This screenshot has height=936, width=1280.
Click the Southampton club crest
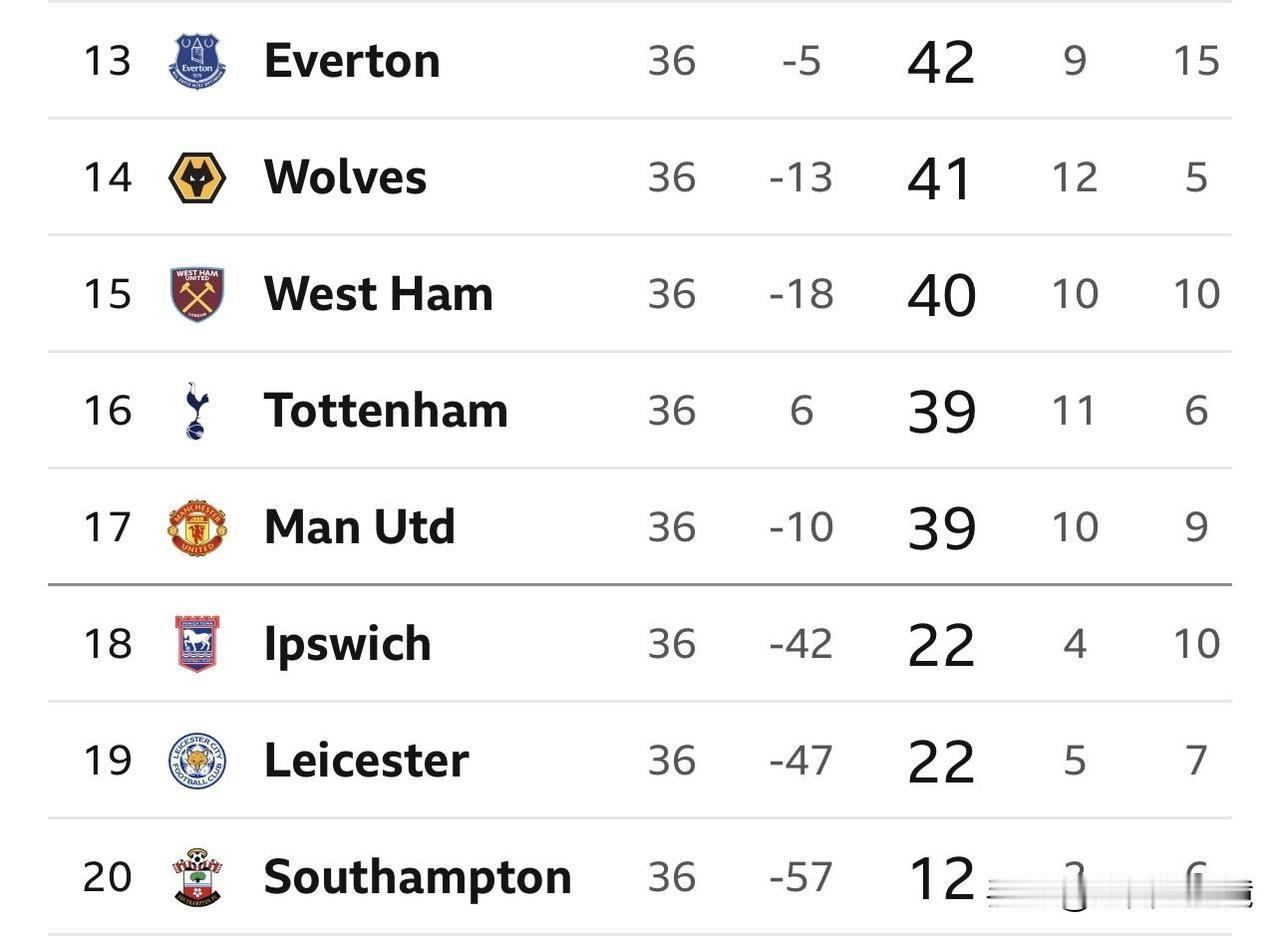click(x=197, y=877)
